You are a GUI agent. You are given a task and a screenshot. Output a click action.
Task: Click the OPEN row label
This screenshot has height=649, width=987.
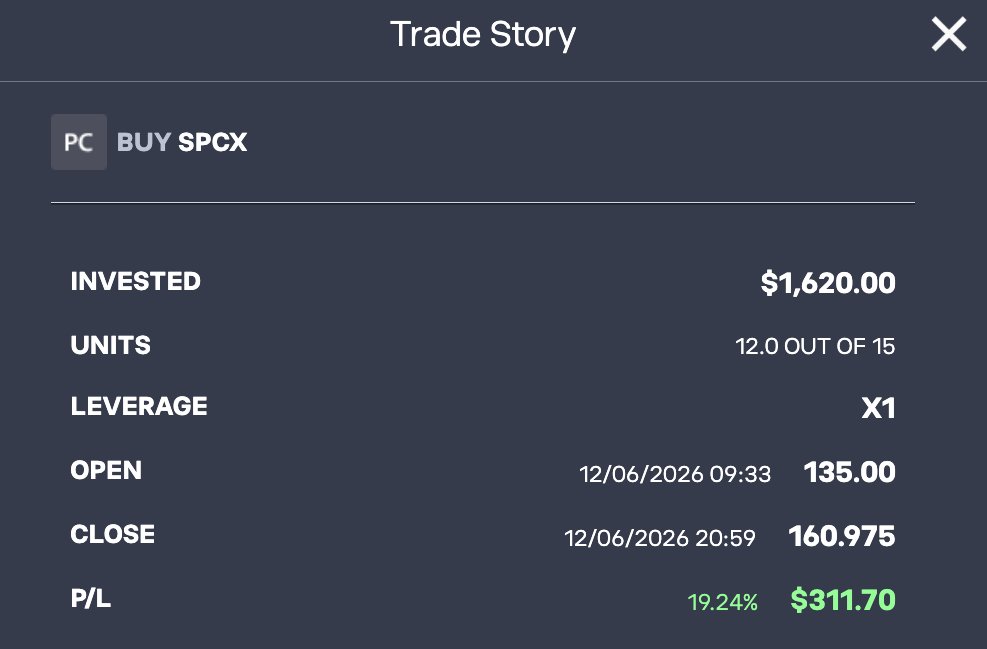click(x=106, y=470)
